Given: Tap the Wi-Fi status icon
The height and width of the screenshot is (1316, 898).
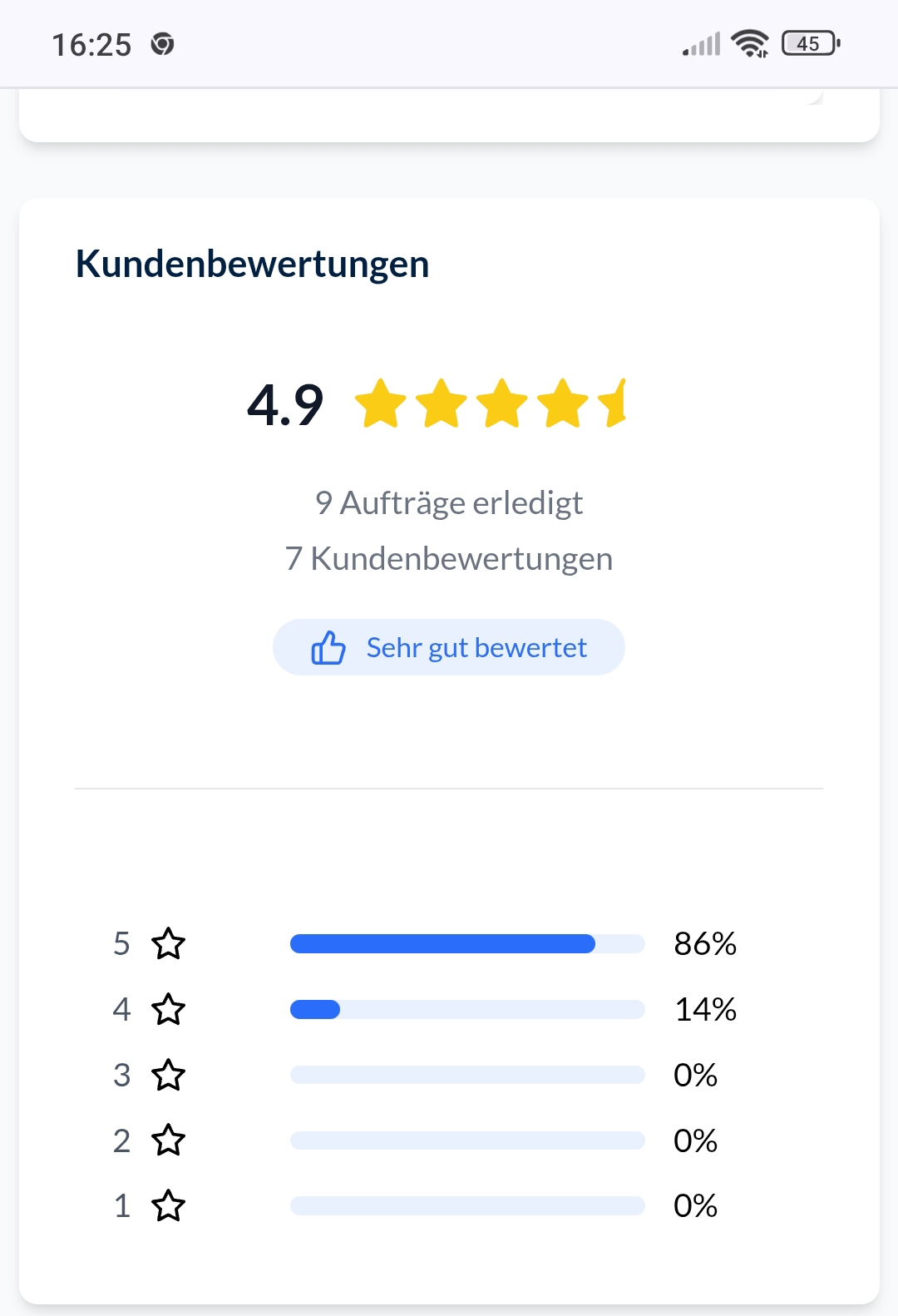Looking at the screenshot, I should pos(750,43).
